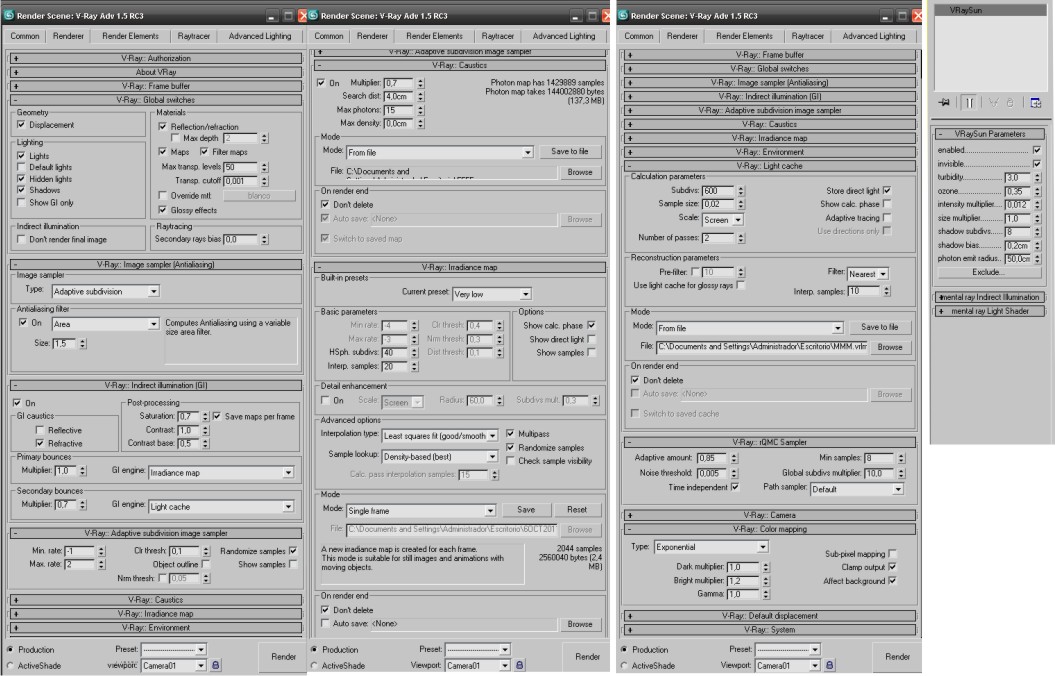Switch to Advanced Lighting tab in right window
This screenshot has width=1055, height=676.
coord(874,36)
